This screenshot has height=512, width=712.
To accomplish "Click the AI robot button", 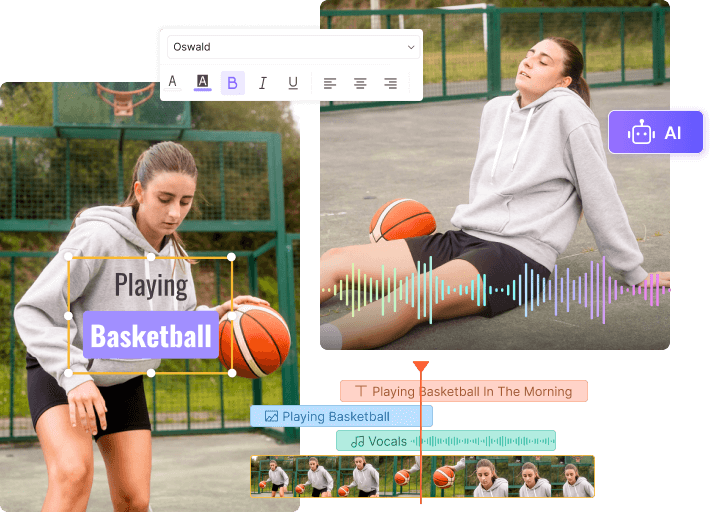I will (x=656, y=132).
